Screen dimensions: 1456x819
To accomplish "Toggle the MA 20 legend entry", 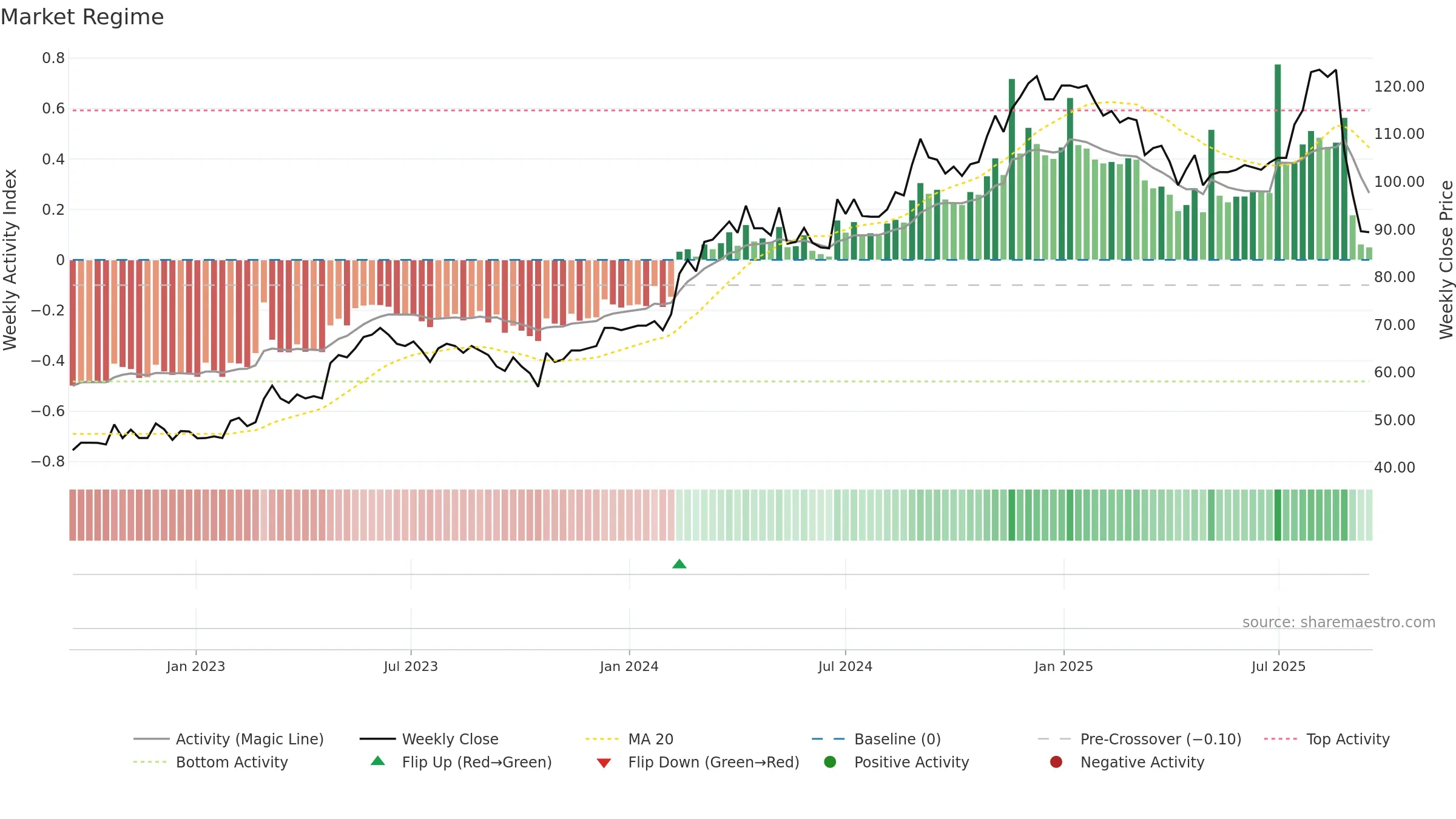I will pyautogui.click(x=629, y=739).
